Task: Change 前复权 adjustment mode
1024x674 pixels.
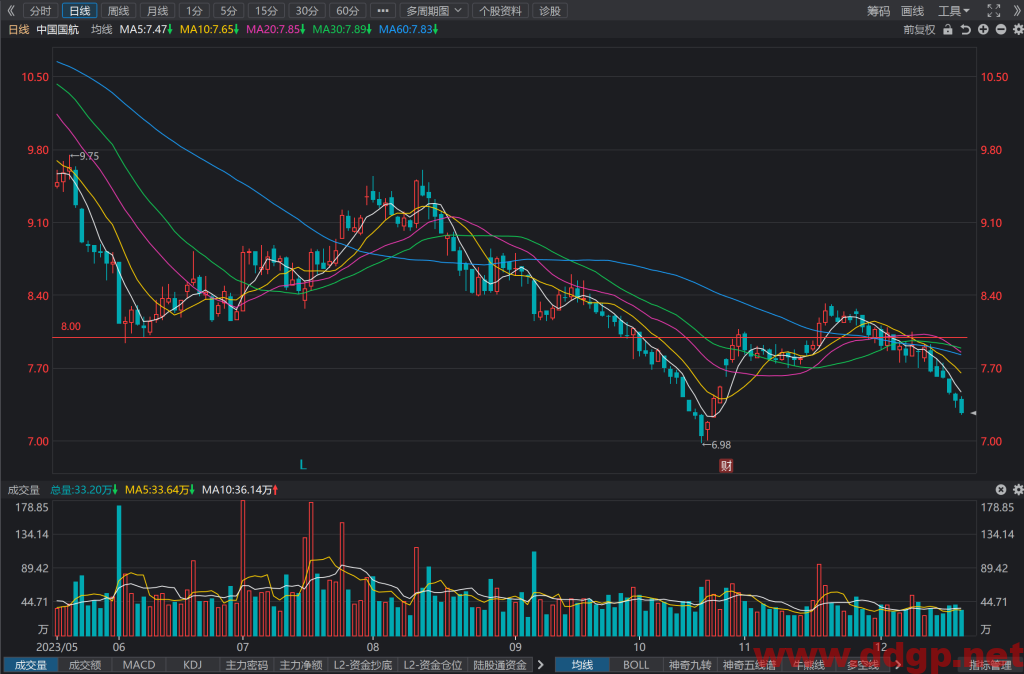Action: point(919,29)
